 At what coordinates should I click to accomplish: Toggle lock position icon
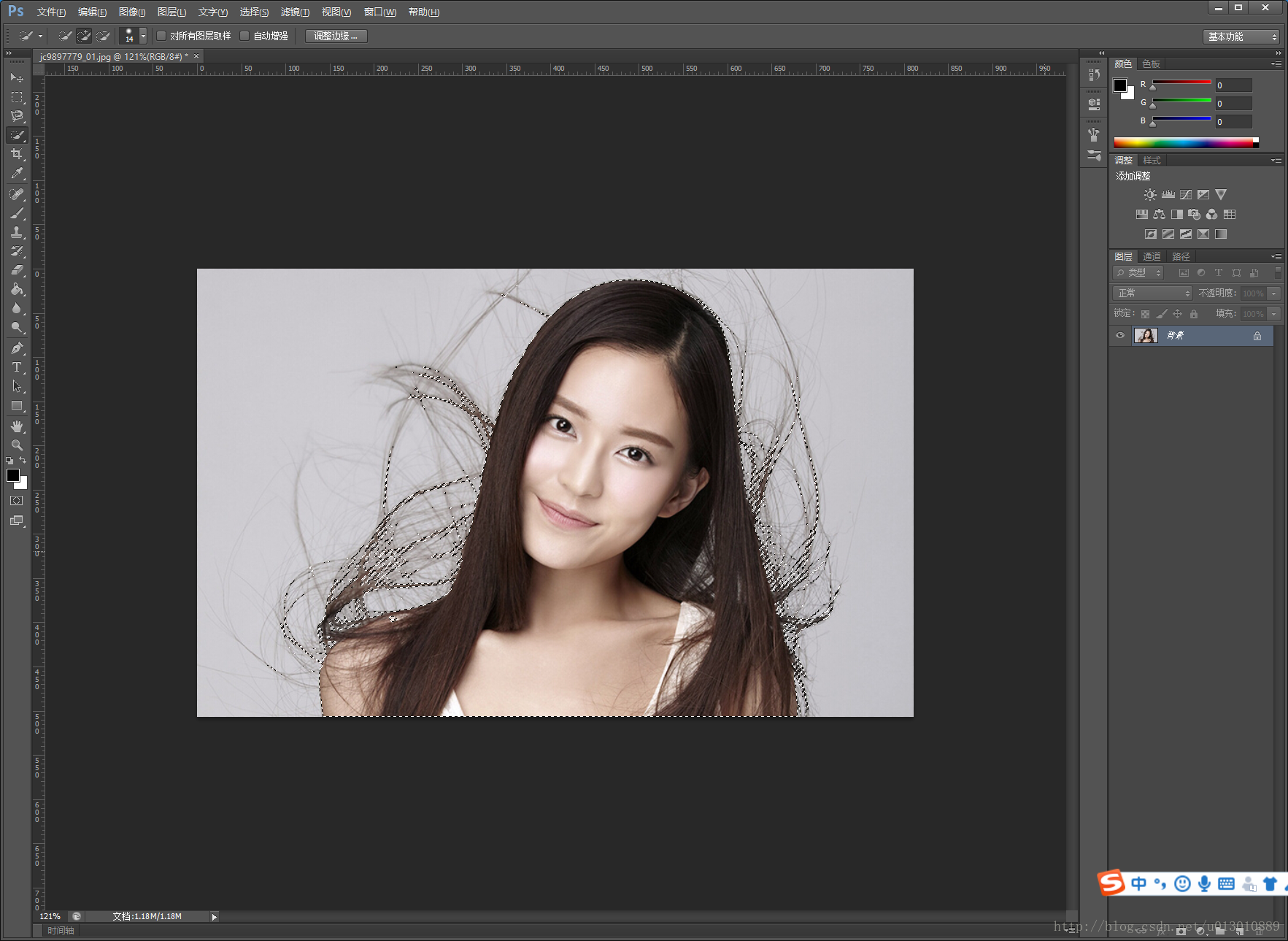pos(1178,314)
